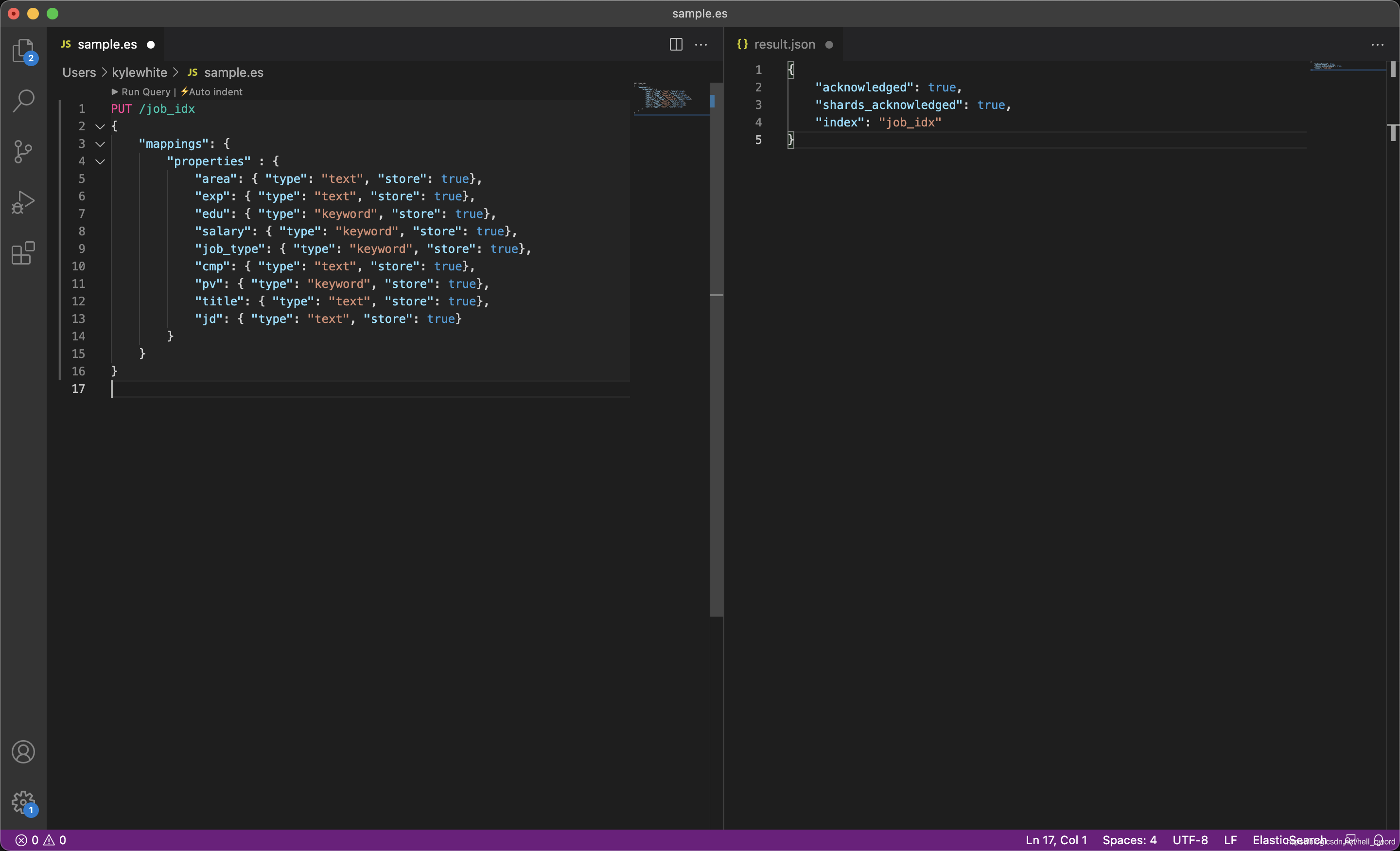
Task: Open the Manage gear menu
Action: click(x=23, y=802)
